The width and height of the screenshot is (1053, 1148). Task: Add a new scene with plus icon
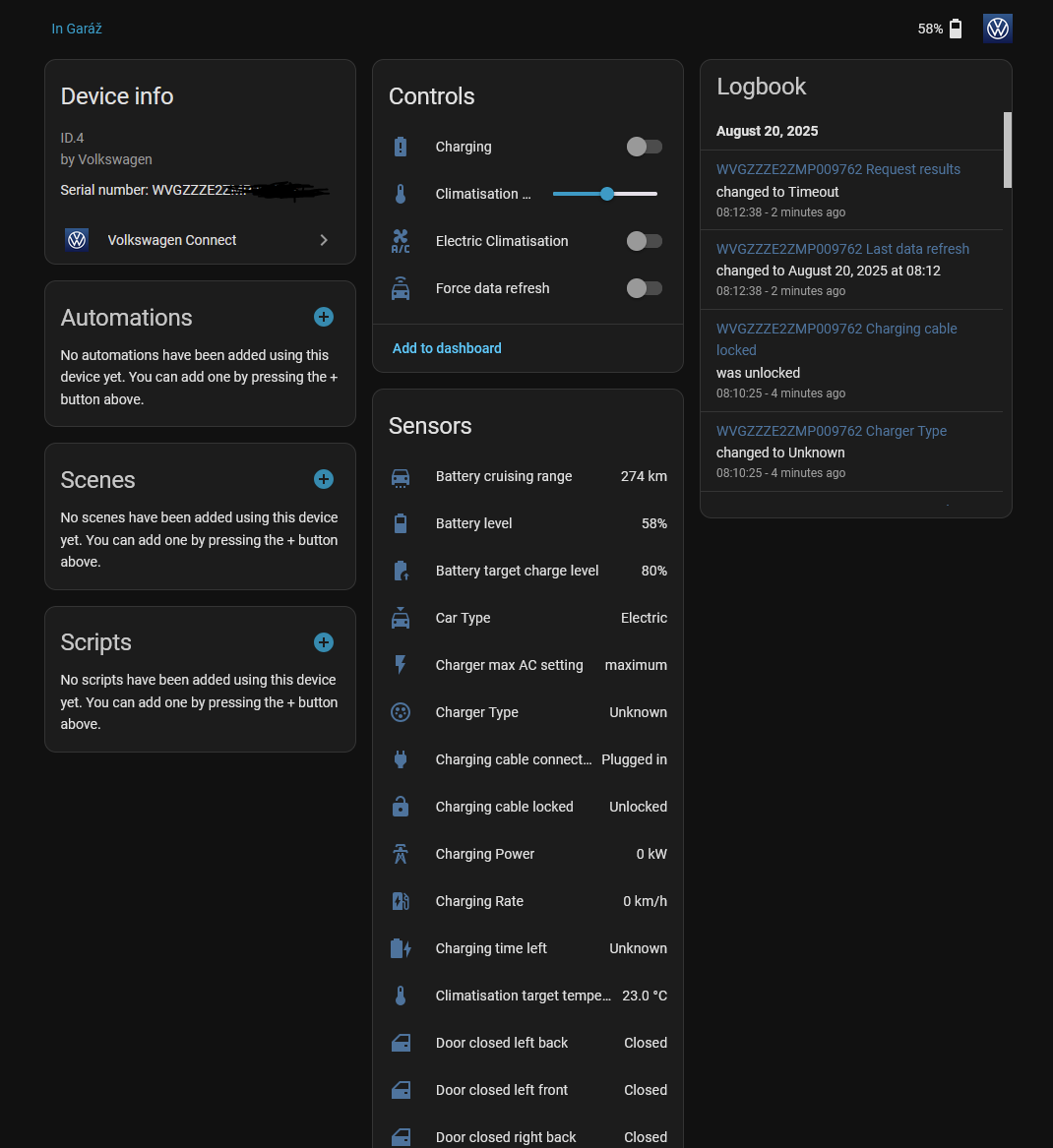point(323,479)
